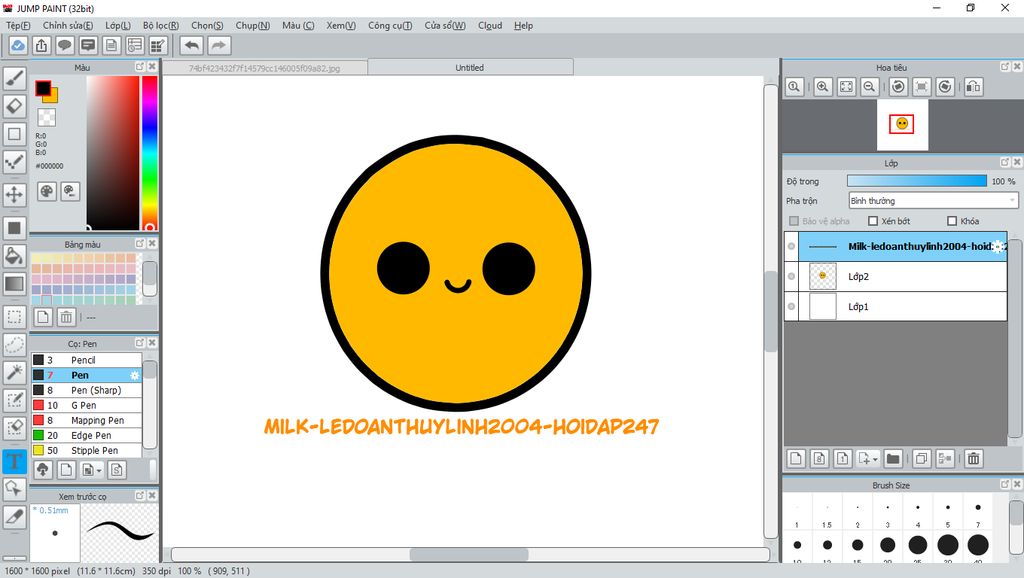
Task: Open the Bộ lọc menu
Action: coord(161,25)
